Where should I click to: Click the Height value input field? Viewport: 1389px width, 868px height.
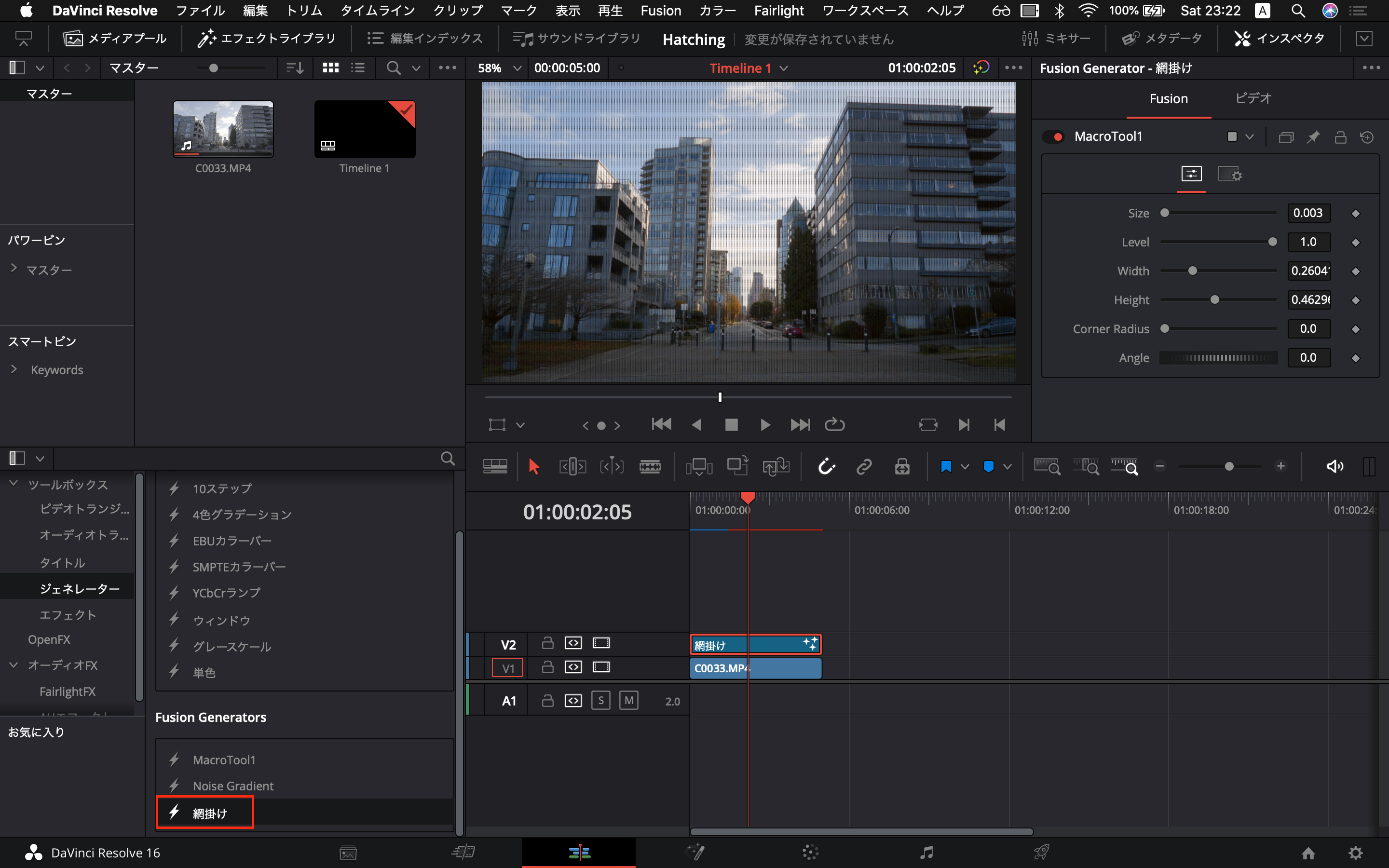(x=1309, y=299)
